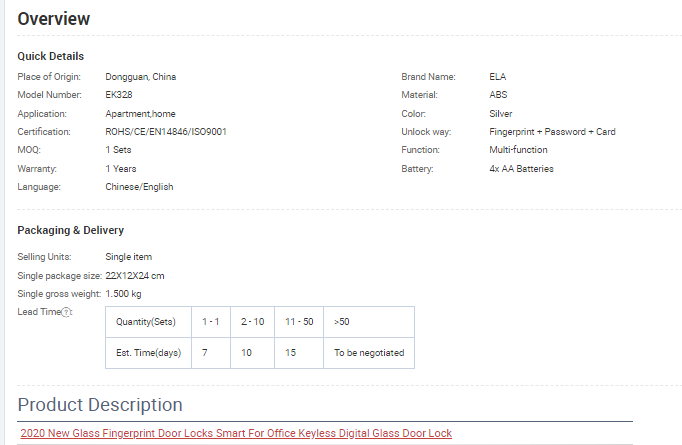The width and height of the screenshot is (682, 445).
Task: Click the Dongguan, China origin value
Action: (x=141, y=77)
